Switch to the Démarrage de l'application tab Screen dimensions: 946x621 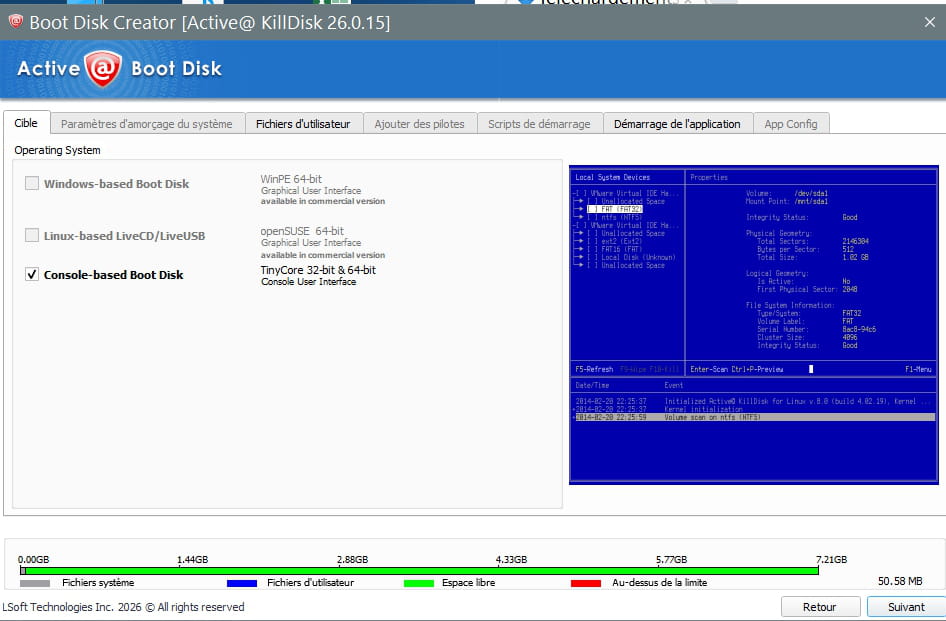pyautogui.click(x=677, y=124)
